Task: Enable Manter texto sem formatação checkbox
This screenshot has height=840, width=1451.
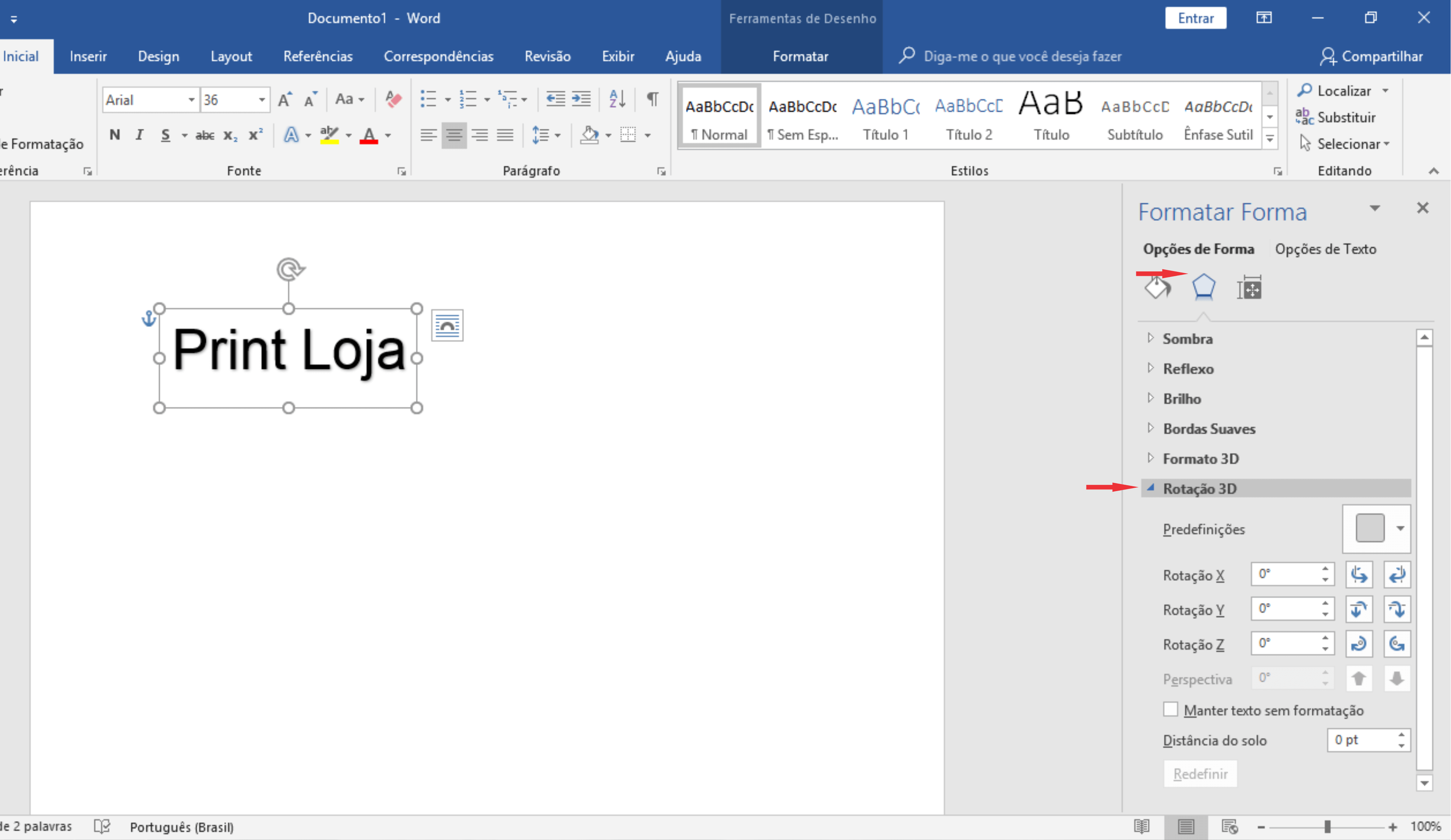Action: click(1170, 709)
